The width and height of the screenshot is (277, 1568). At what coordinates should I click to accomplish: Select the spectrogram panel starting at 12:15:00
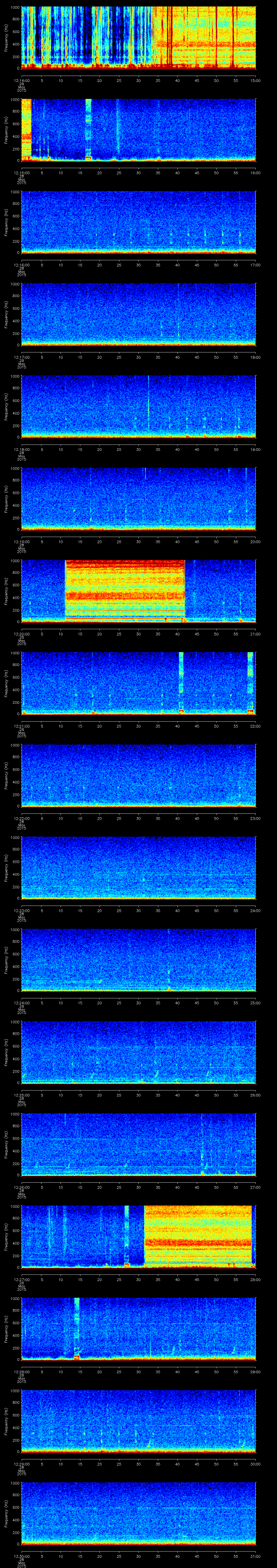[x=139, y=130]
